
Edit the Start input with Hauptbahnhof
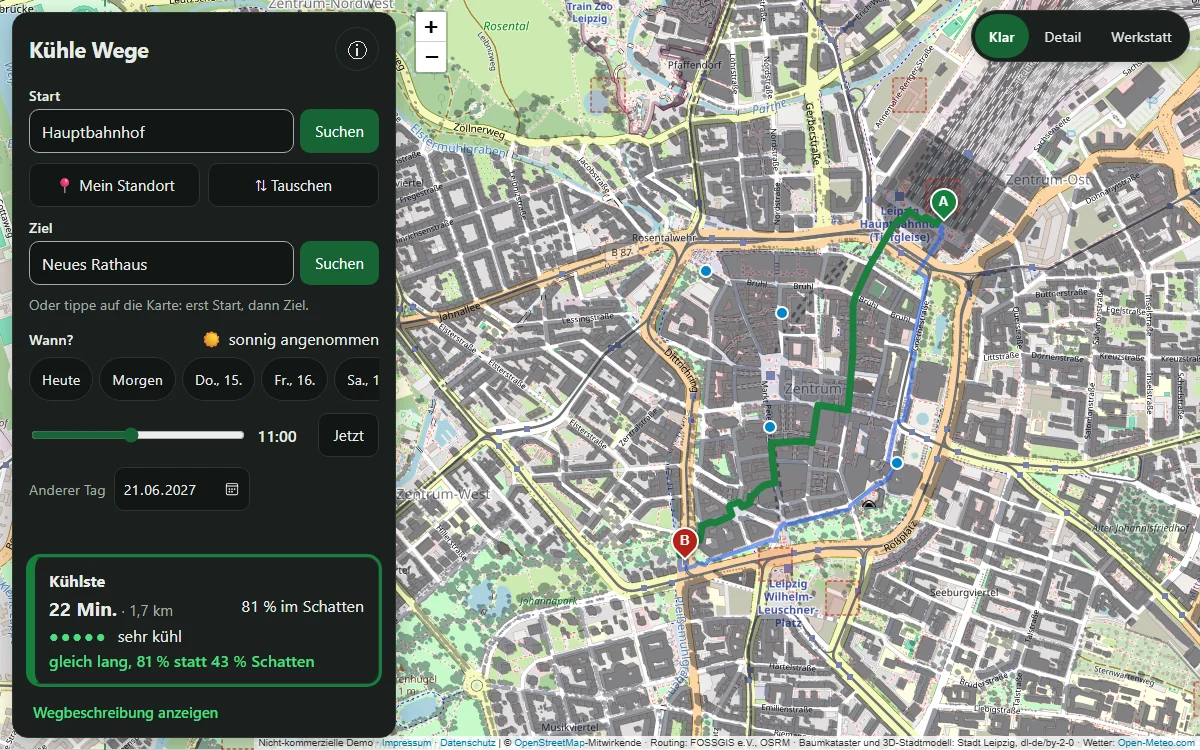tap(161, 131)
